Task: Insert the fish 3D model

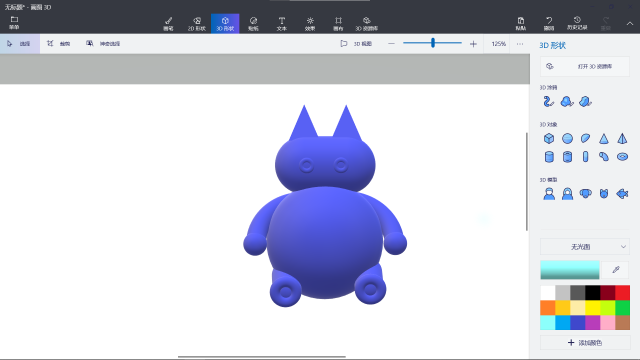Action: [x=622, y=193]
